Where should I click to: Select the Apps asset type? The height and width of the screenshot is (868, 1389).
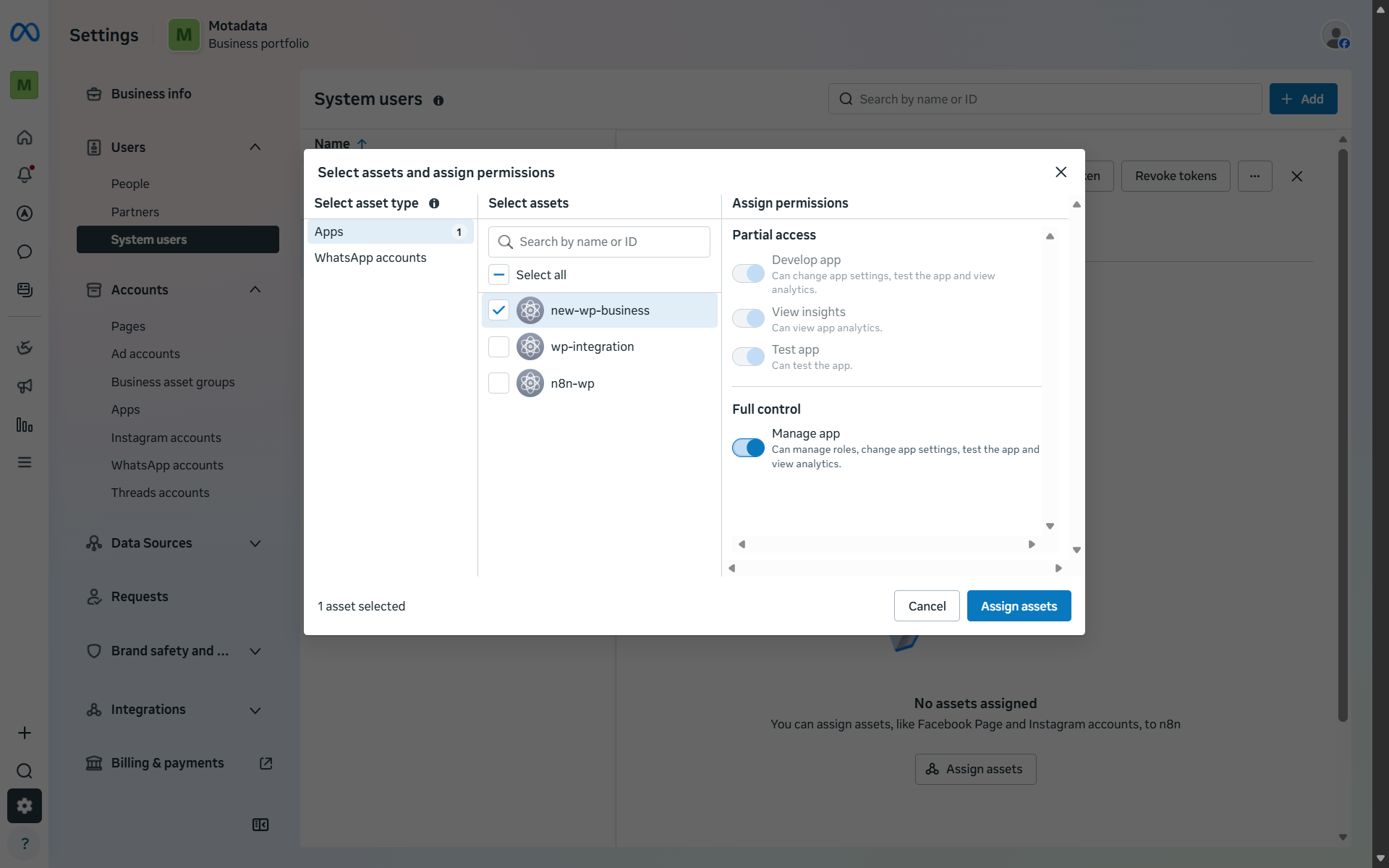[391, 231]
